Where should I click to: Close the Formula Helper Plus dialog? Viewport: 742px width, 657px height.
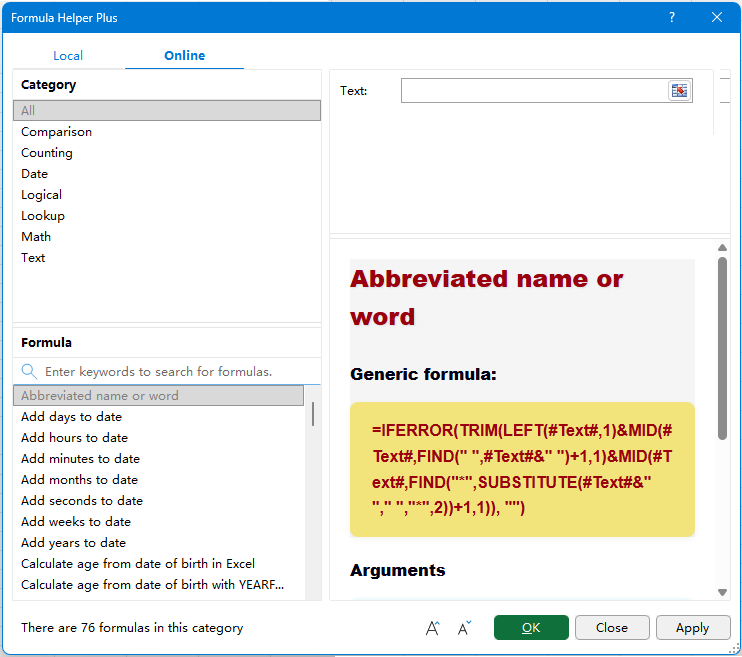click(717, 18)
